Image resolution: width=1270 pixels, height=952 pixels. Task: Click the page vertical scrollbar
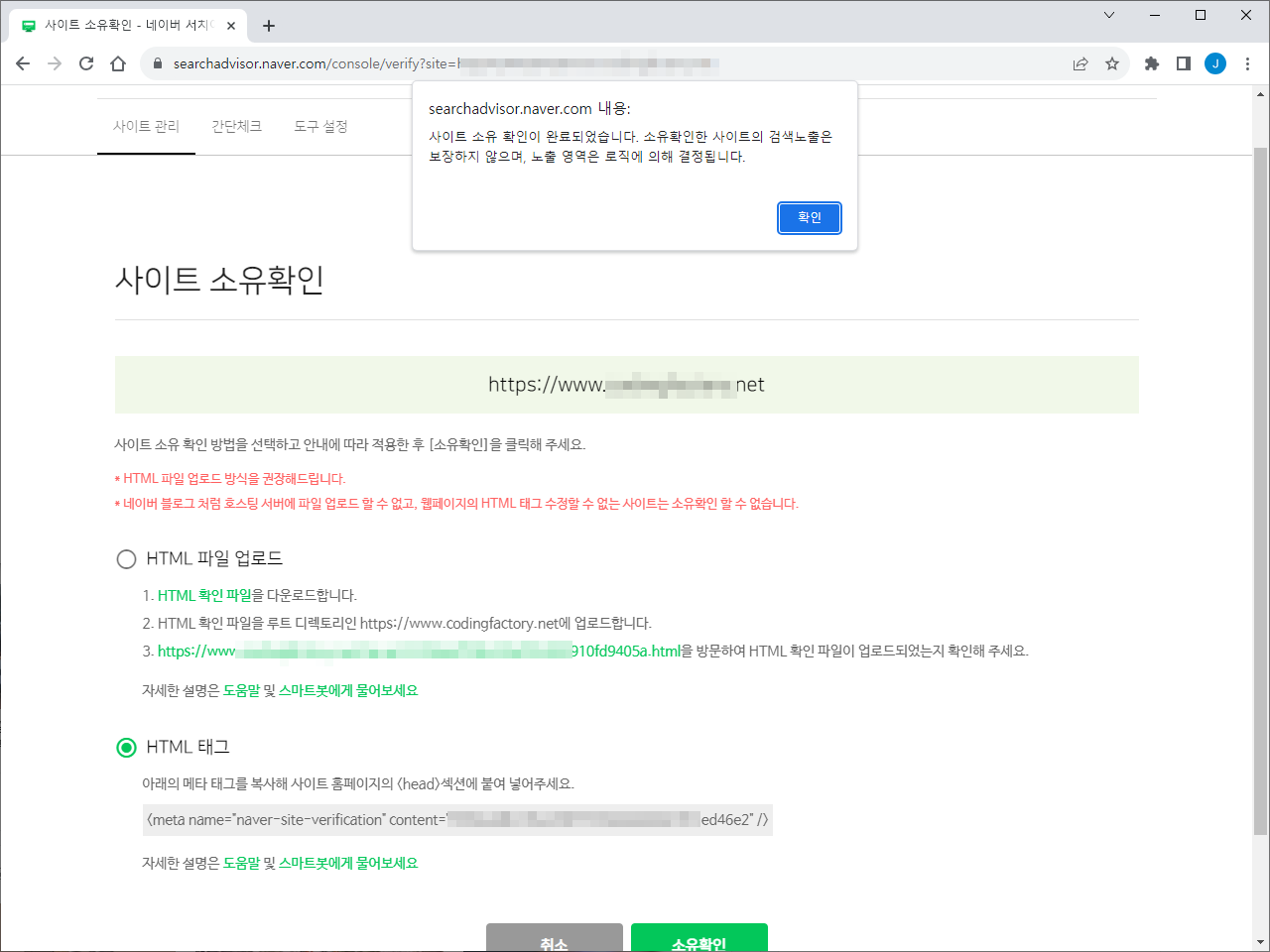click(x=1261, y=491)
